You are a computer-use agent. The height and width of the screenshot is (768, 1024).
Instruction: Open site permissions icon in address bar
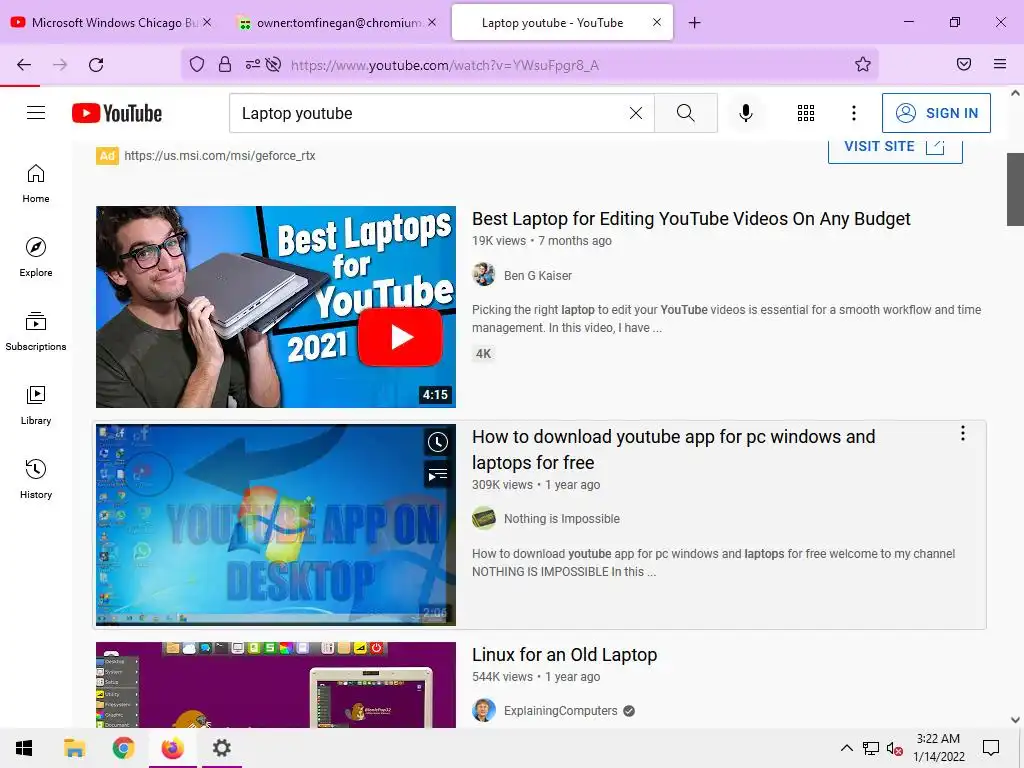253,64
